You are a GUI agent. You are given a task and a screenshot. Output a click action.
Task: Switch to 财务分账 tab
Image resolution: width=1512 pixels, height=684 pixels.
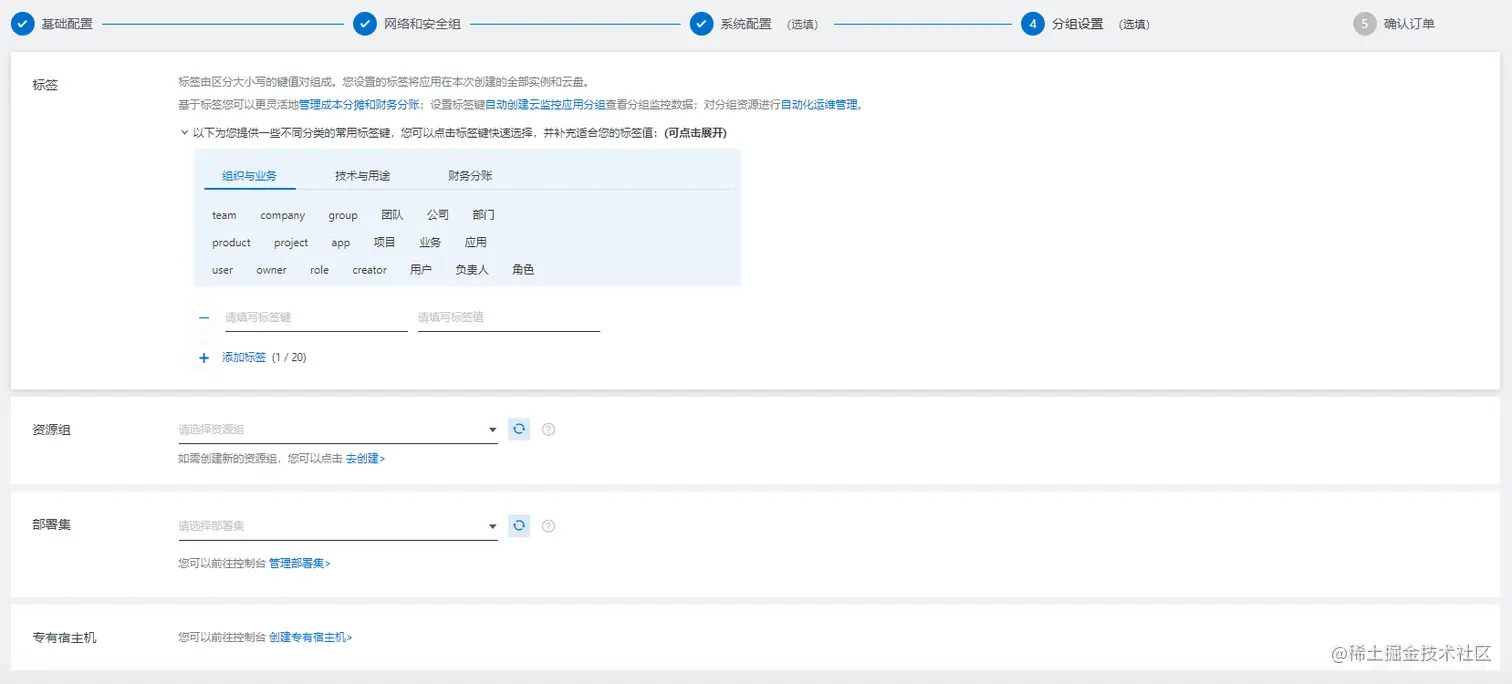click(x=470, y=175)
